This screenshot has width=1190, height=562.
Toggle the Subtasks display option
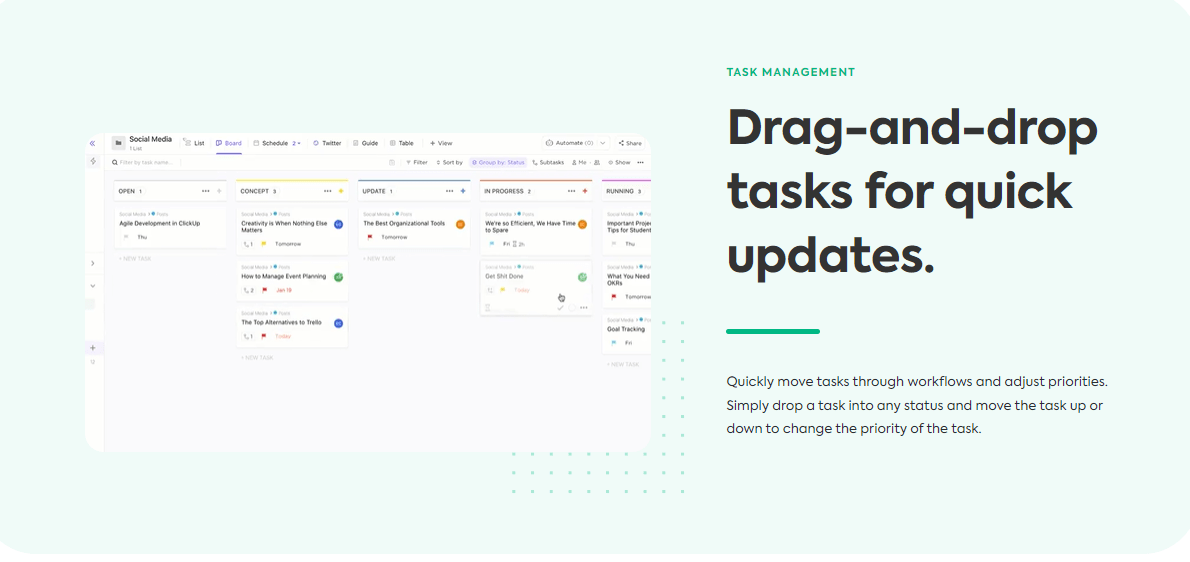pos(549,162)
